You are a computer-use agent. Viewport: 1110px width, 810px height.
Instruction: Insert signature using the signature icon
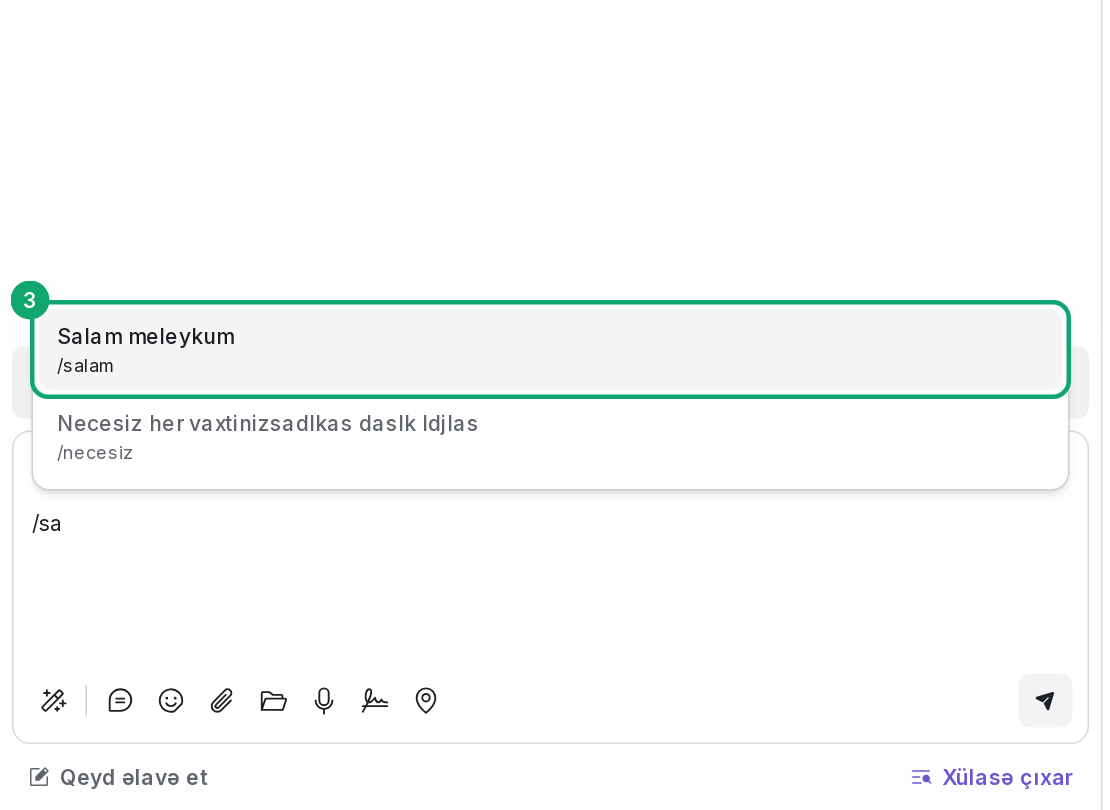coord(374,700)
